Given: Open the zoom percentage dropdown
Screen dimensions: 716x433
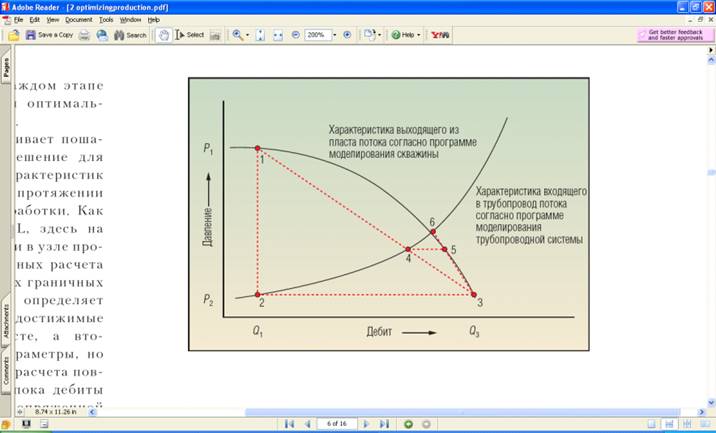Looking at the screenshot, I should point(334,35).
